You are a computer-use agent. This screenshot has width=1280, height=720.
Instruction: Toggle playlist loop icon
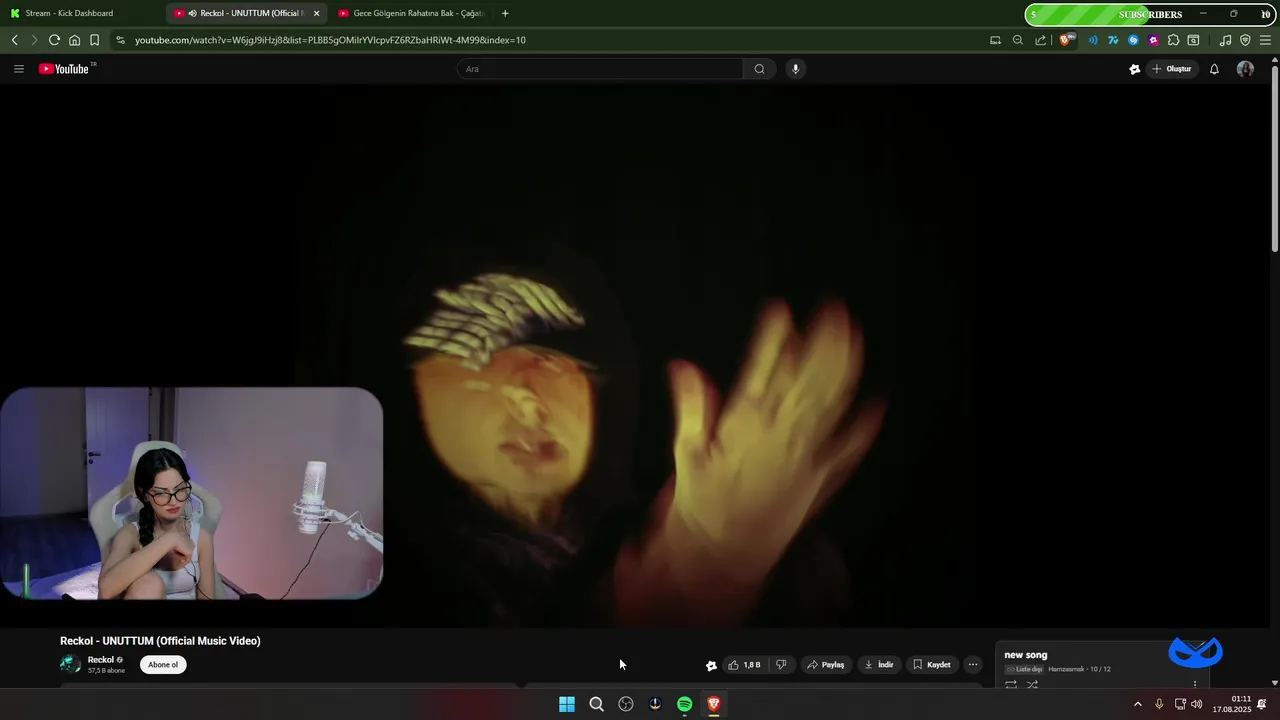click(1011, 685)
